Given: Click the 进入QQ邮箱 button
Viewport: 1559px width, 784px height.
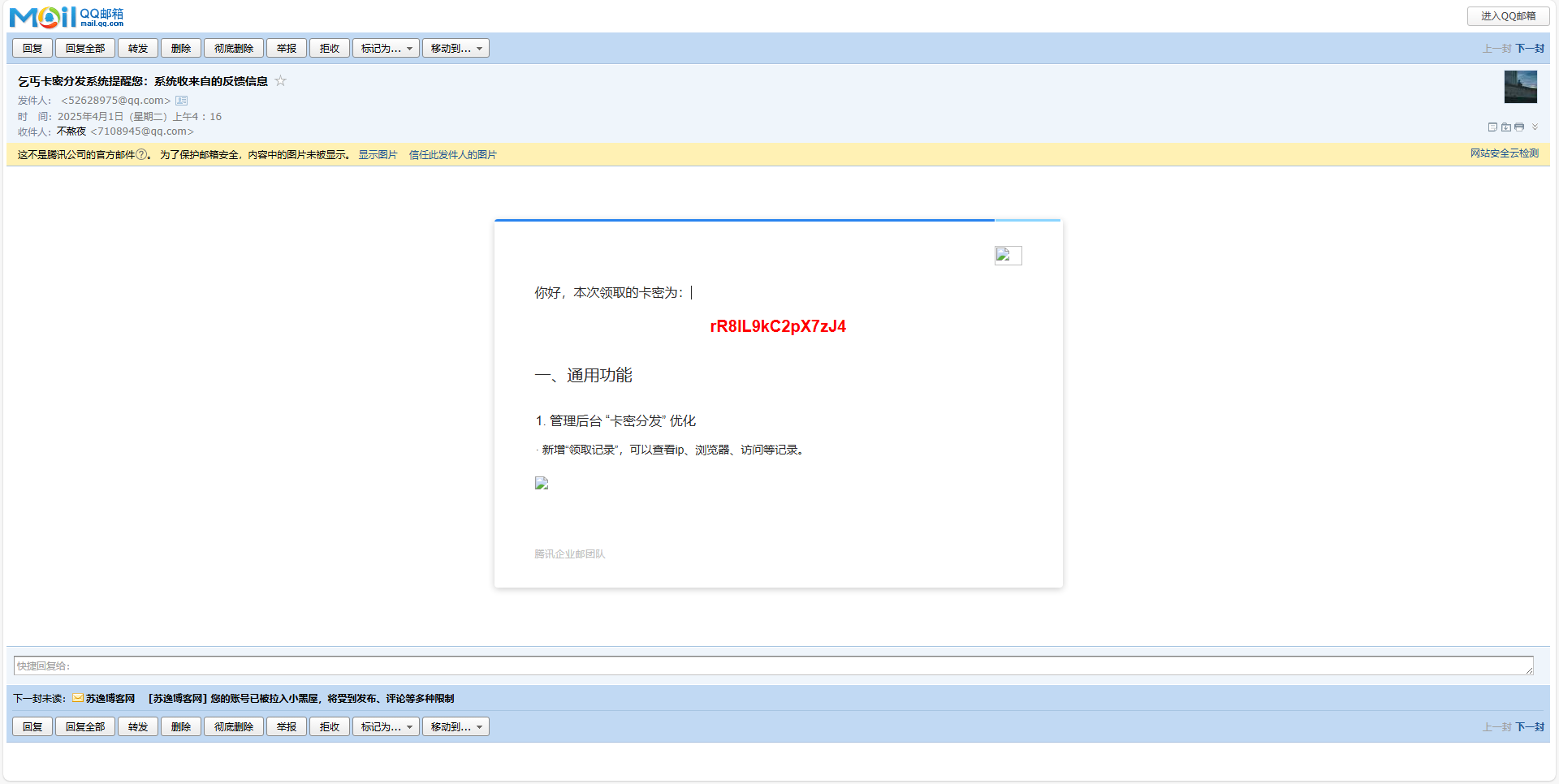Looking at the screenshot, I should [1507, 16].
